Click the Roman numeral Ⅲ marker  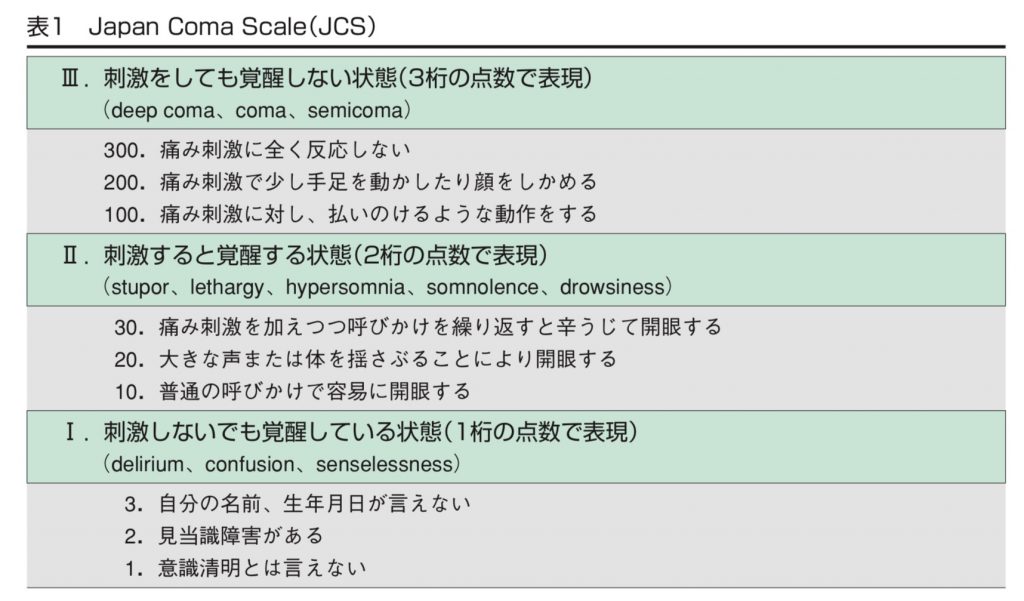tap(71, 78)
